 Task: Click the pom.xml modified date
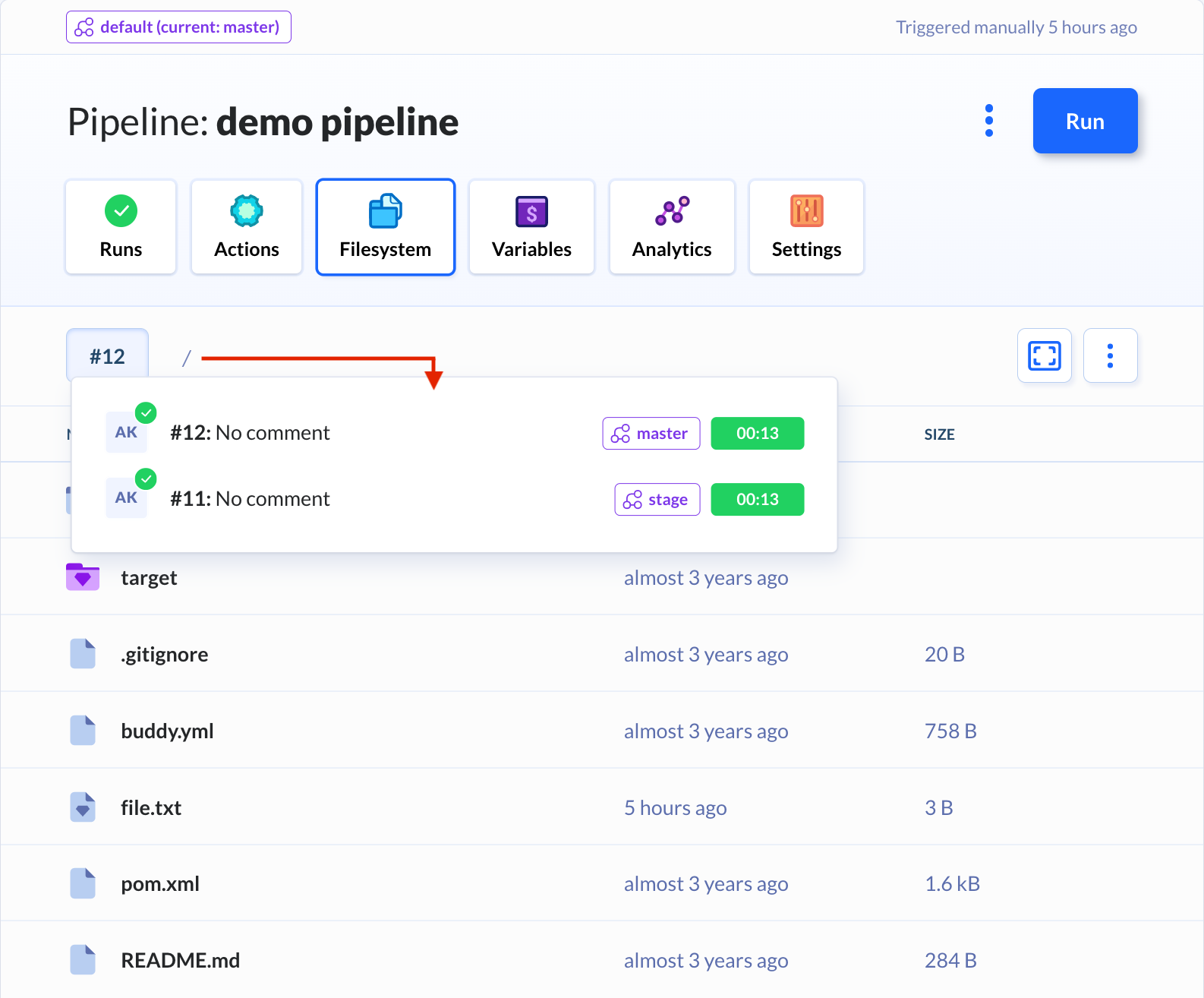(x=706, y=884)
